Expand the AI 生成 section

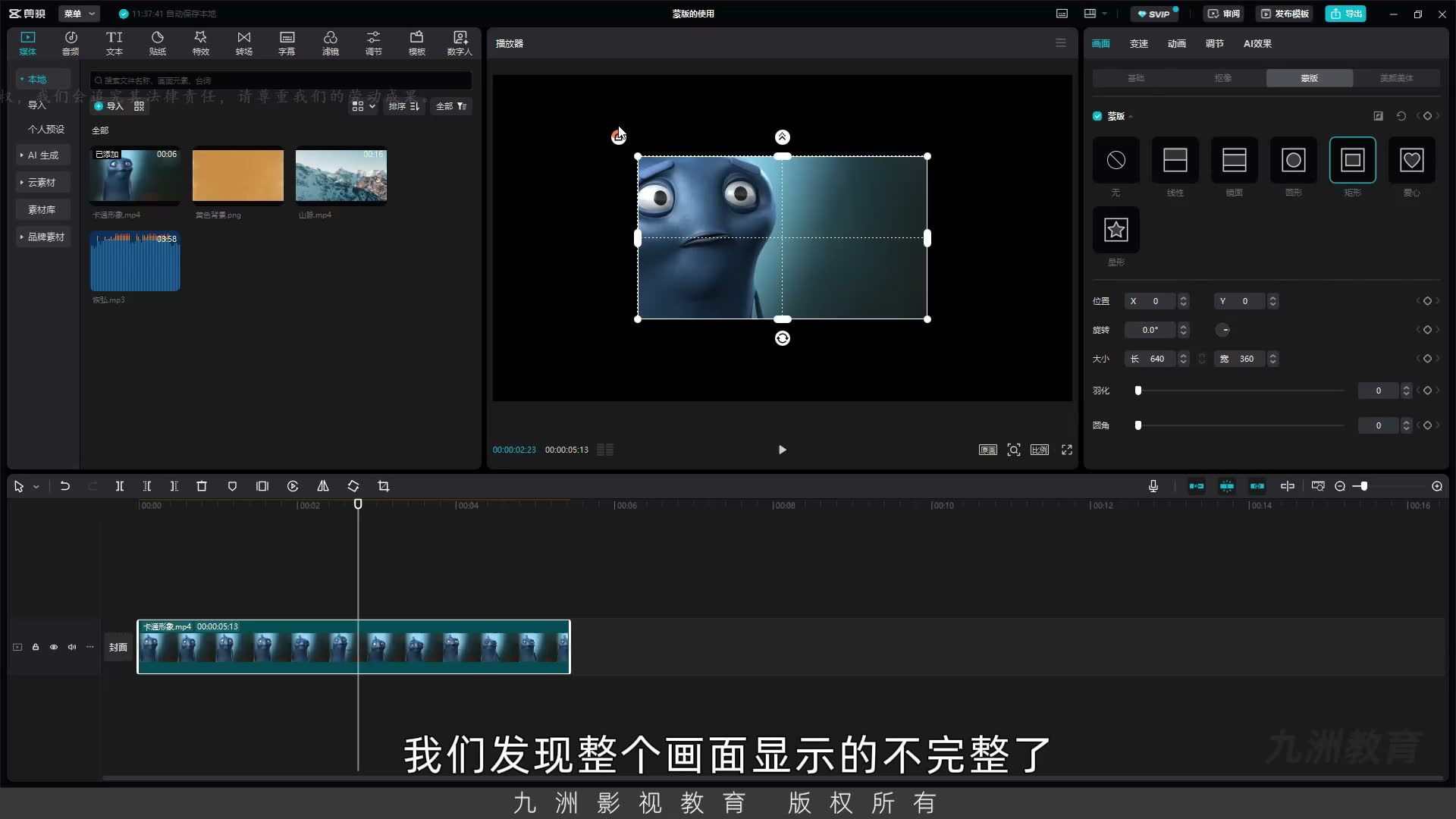click(x=43, y=155)
